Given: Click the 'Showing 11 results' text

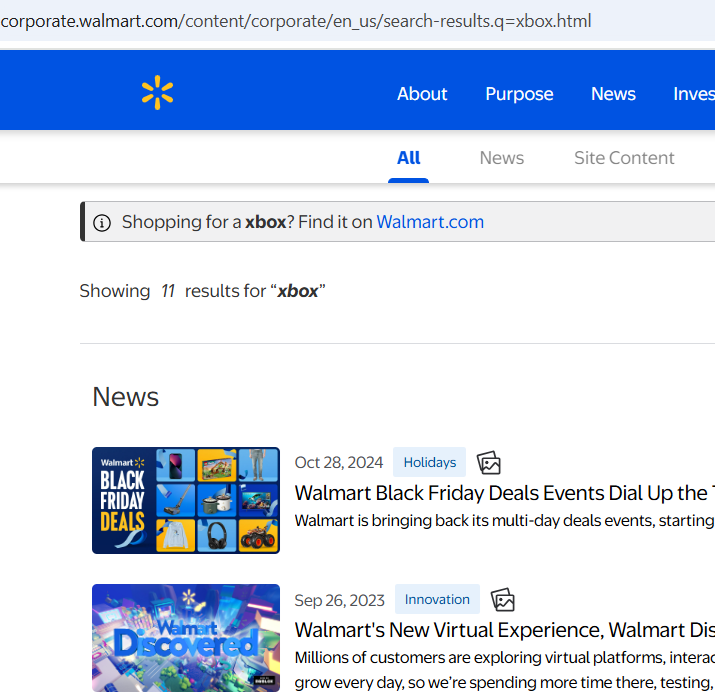Looking at the screenshot, I should [x=202, y=291].
